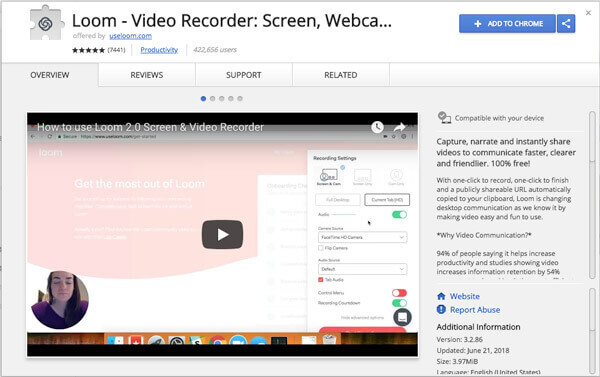The height and width of the screenshot is (377, 600).
Task: Click the video share arrow icon
Action: (399, 127)
